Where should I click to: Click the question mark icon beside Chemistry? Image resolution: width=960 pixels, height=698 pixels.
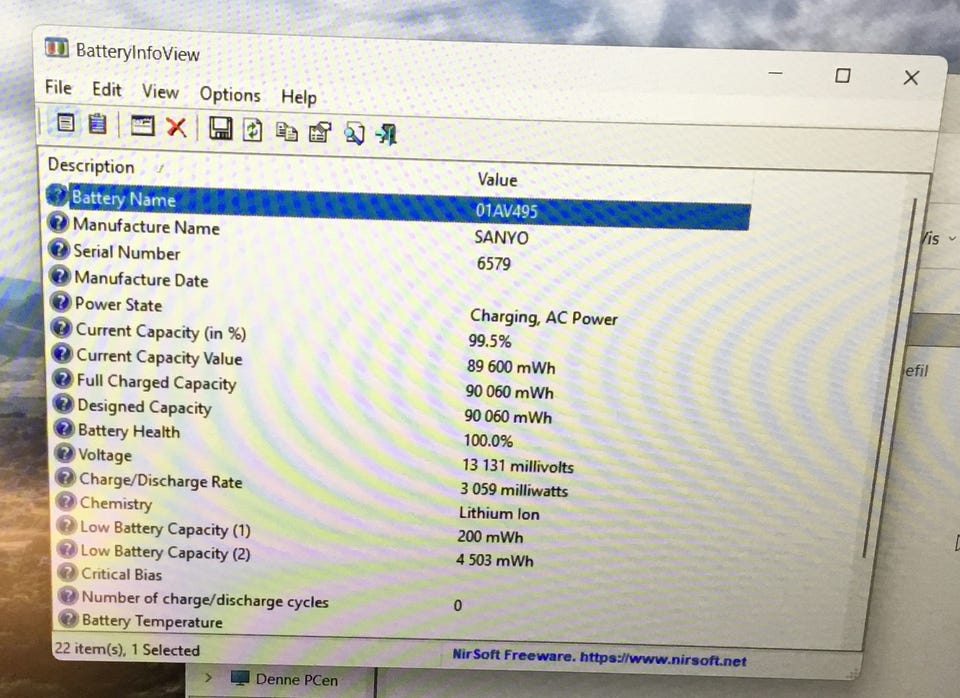tap(66, 501)
